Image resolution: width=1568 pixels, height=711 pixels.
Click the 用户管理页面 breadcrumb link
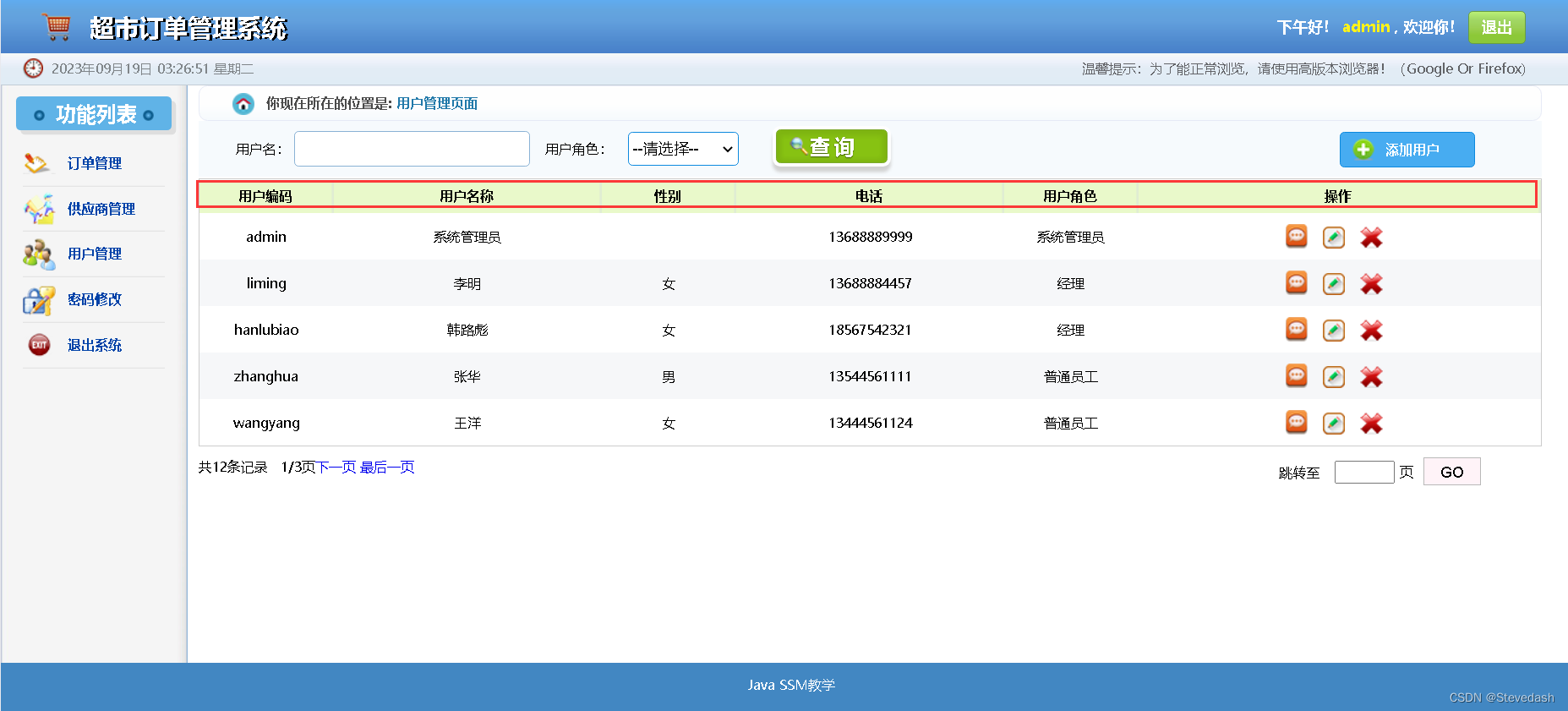pyautogui.click(x=437, y=103)
